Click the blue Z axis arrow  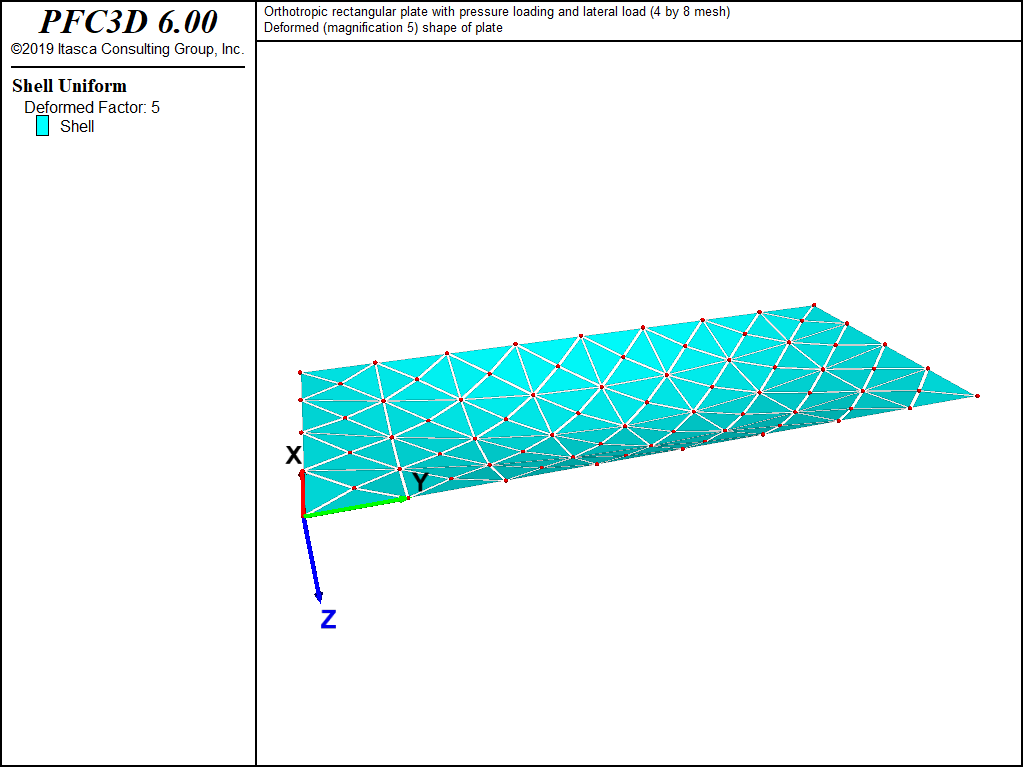tap(312, 559)
